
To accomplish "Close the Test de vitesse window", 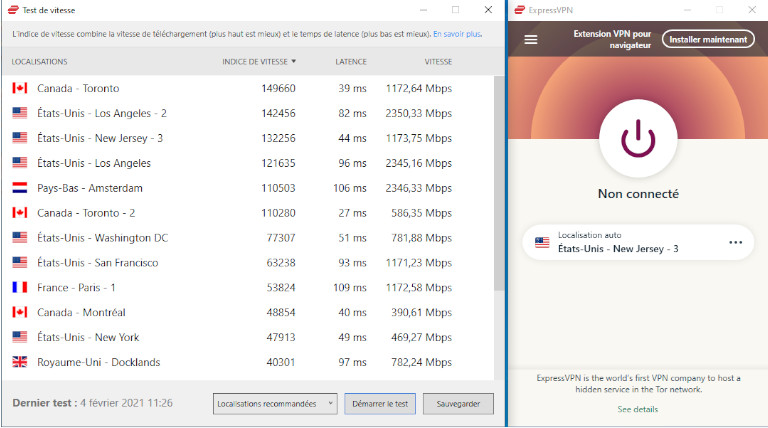I will pos(488,10).
